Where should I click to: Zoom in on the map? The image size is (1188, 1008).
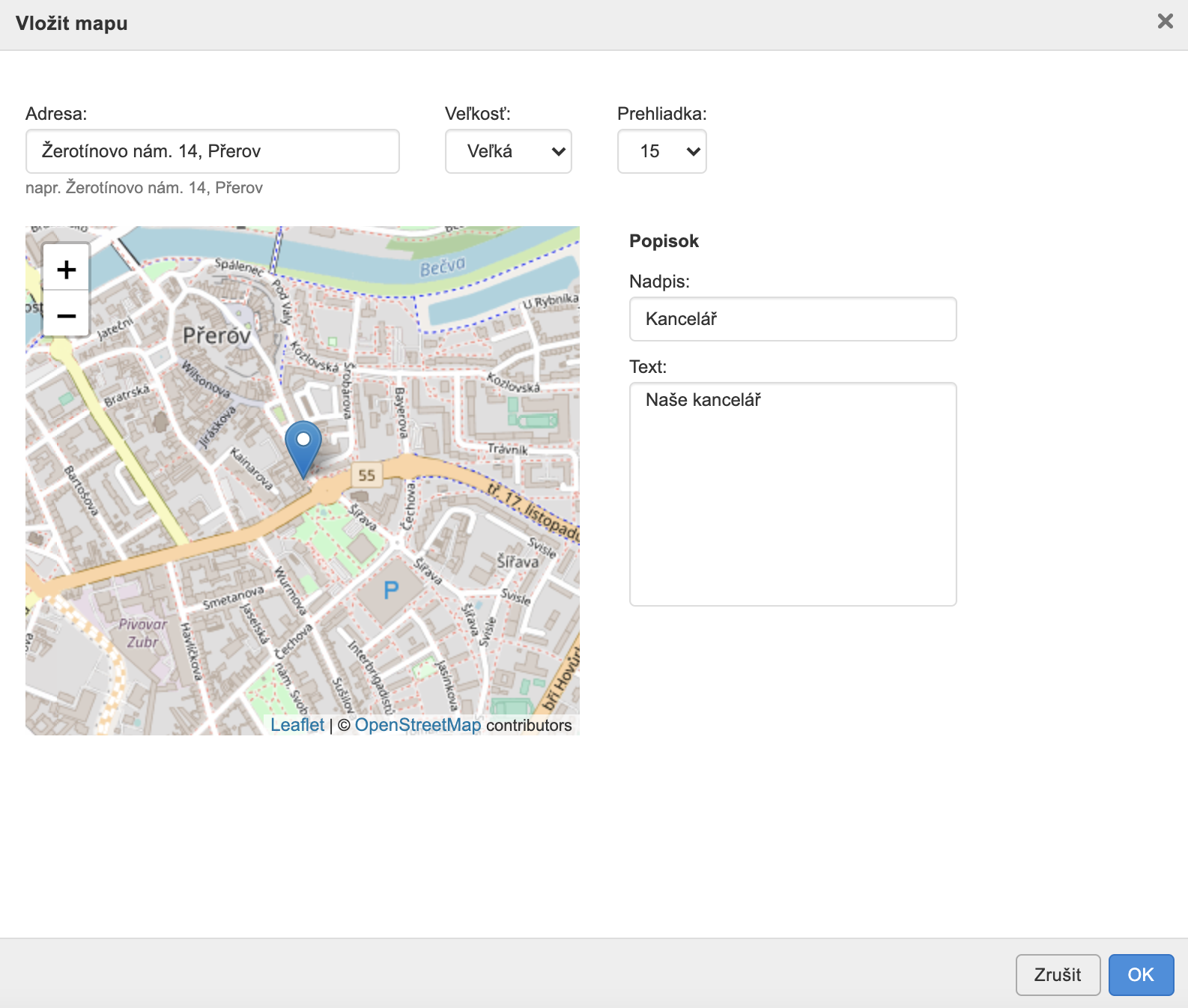66,269
